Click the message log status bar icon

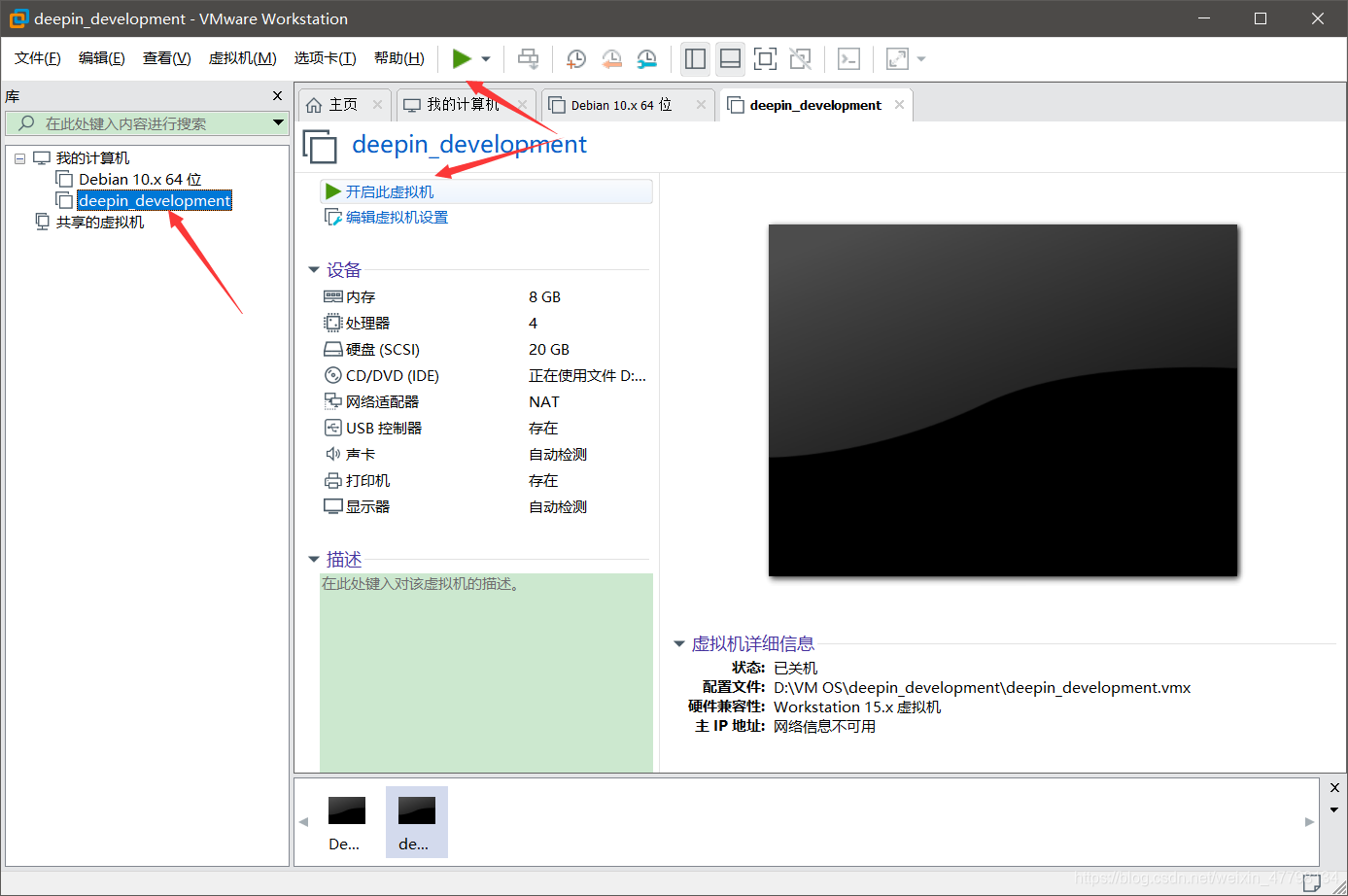[1313, 882]
